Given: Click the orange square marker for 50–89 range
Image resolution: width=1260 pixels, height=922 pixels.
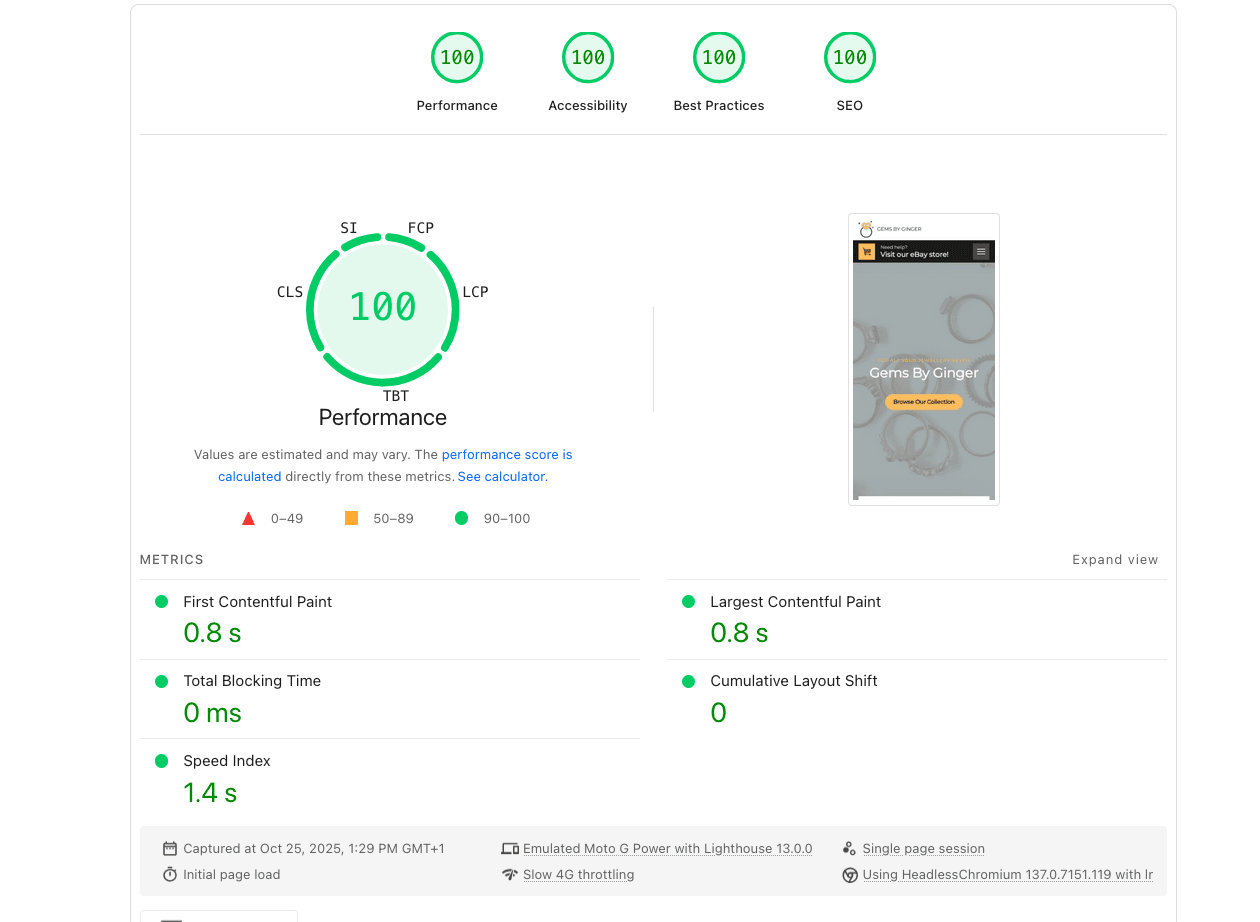Looking at the screenshot, I should pos(352,518).
